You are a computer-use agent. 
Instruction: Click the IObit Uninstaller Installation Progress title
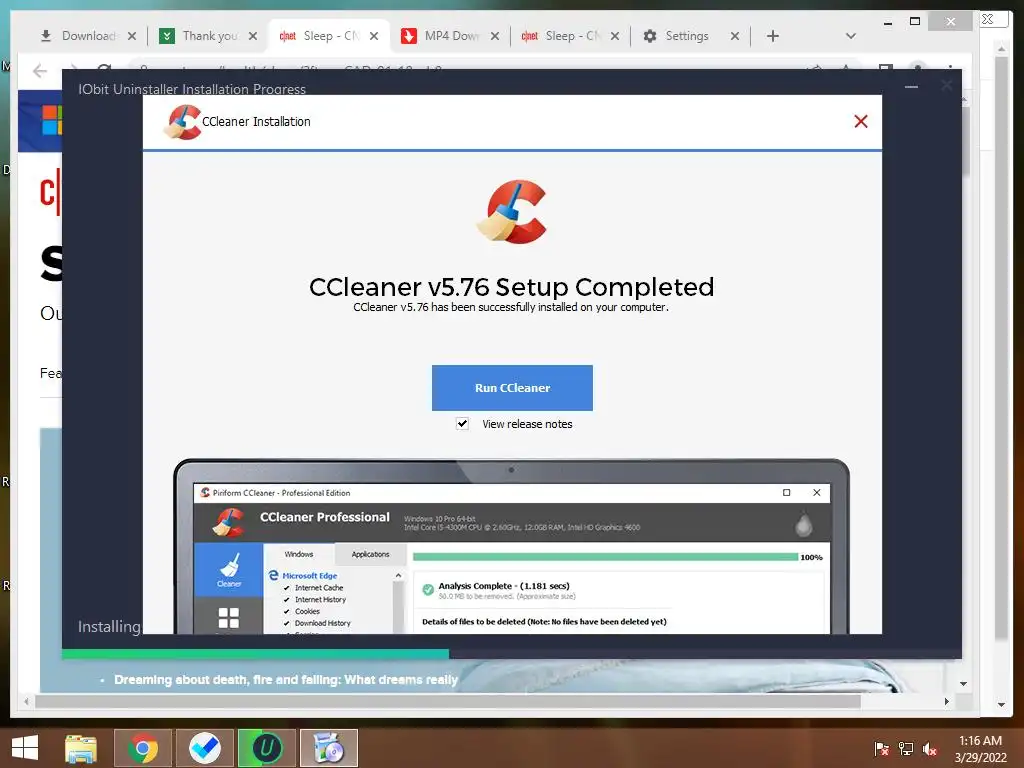192,89
